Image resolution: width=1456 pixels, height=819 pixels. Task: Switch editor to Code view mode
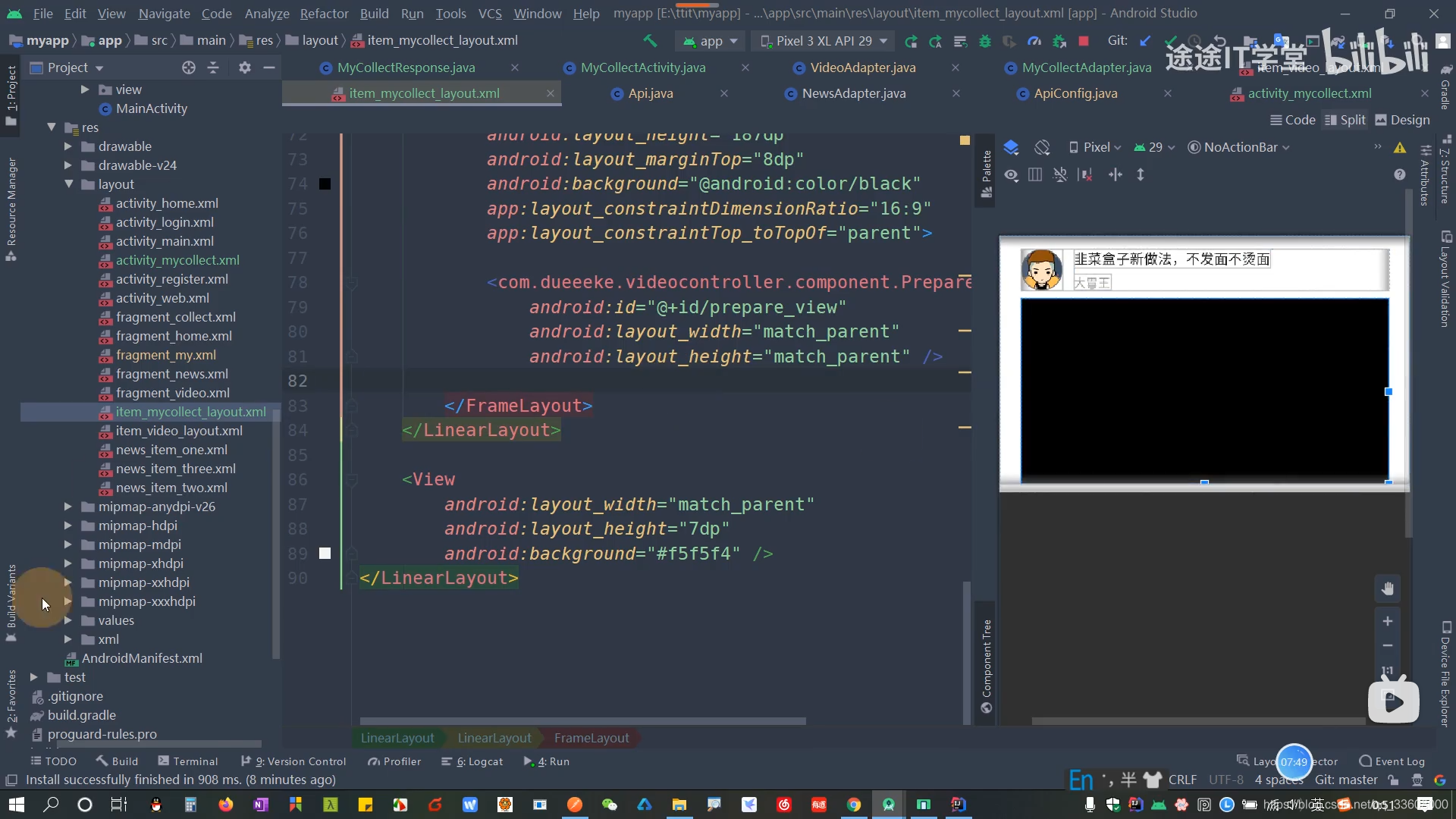click(x=1292, y=120)
